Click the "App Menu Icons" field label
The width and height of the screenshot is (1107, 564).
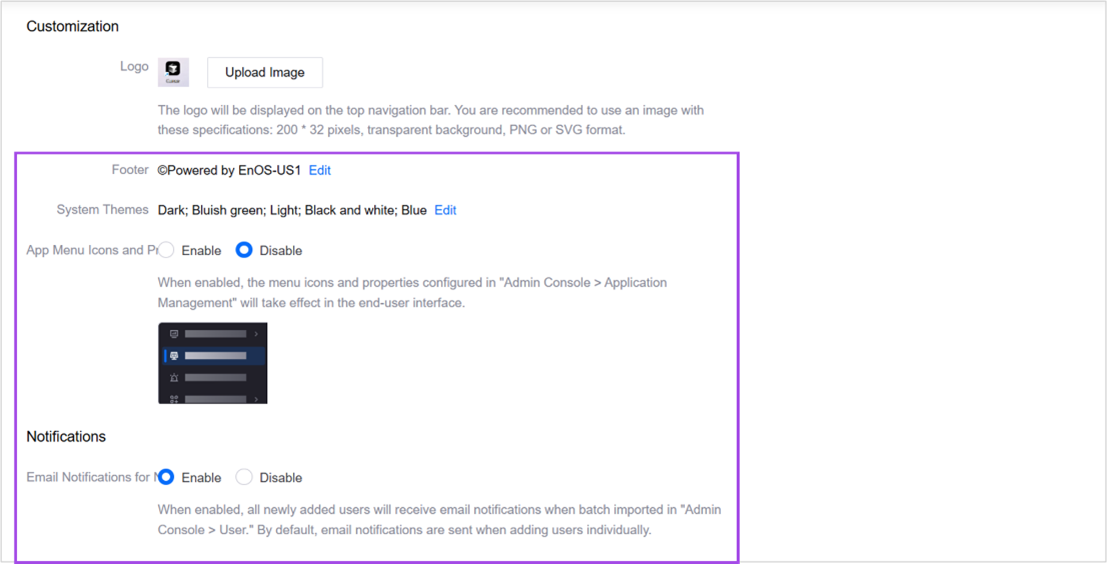[86, 250]
